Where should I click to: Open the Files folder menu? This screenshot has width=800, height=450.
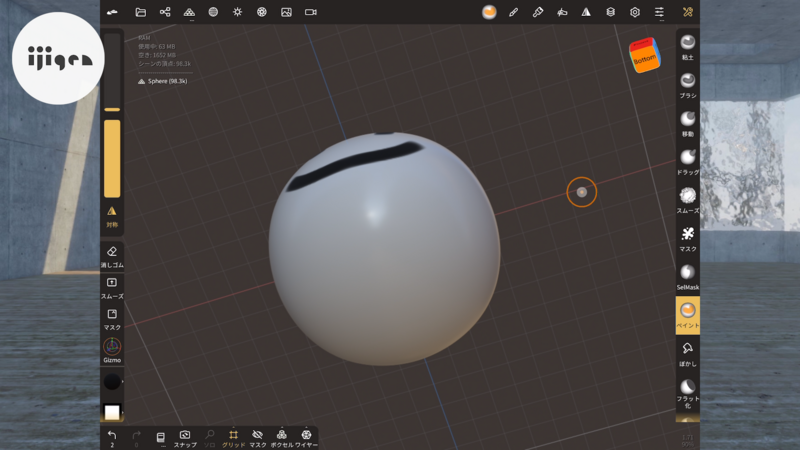click(140, 12)
